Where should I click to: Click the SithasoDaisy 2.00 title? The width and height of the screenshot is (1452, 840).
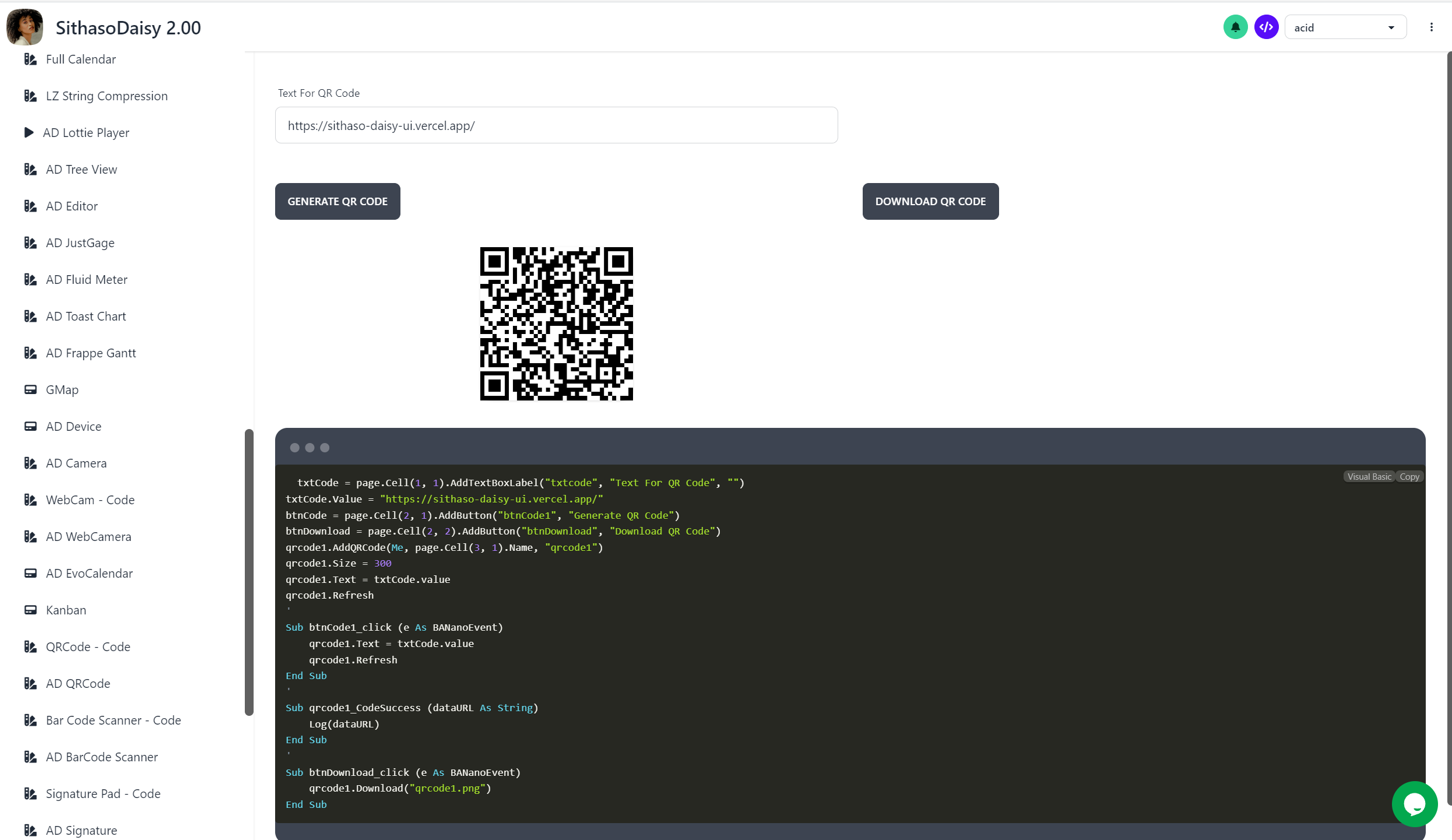[128, 27]
